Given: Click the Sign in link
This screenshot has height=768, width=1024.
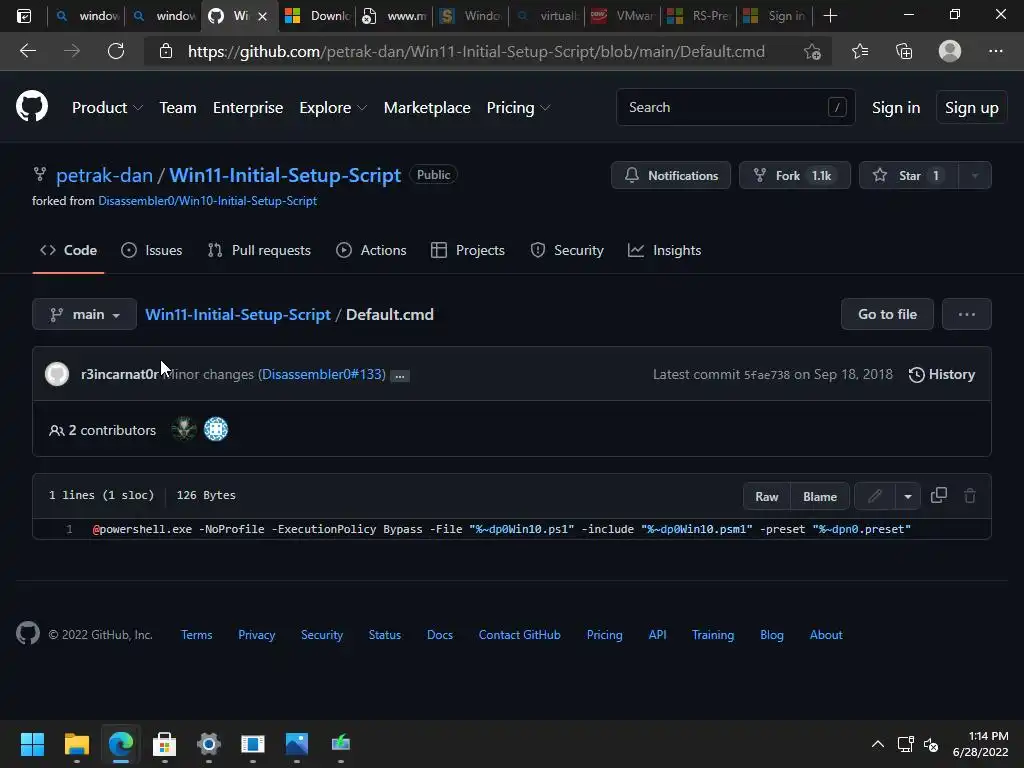Looking at the screenshot, I should point(896,108).
